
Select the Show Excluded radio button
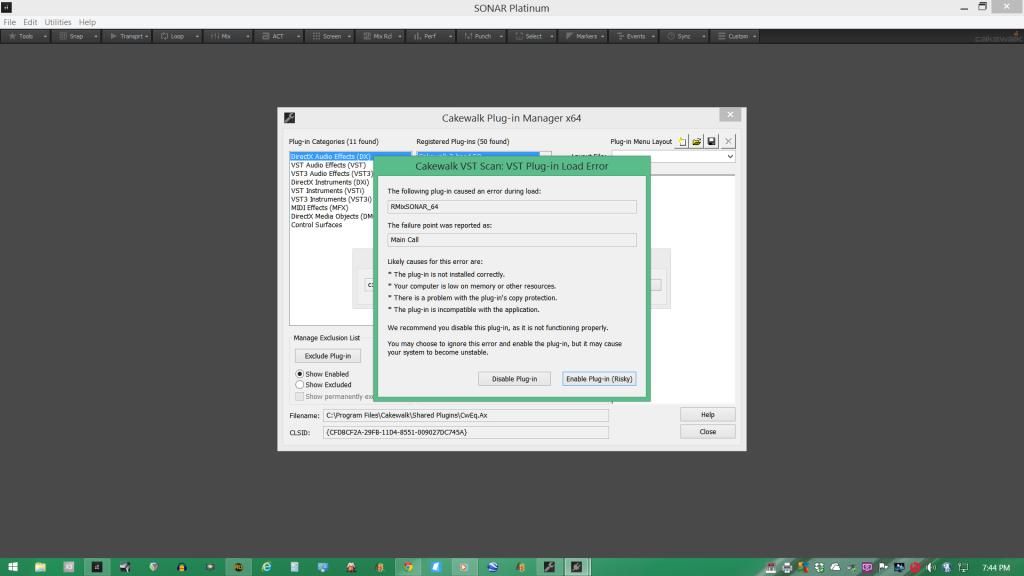click(x=300, y=384)
